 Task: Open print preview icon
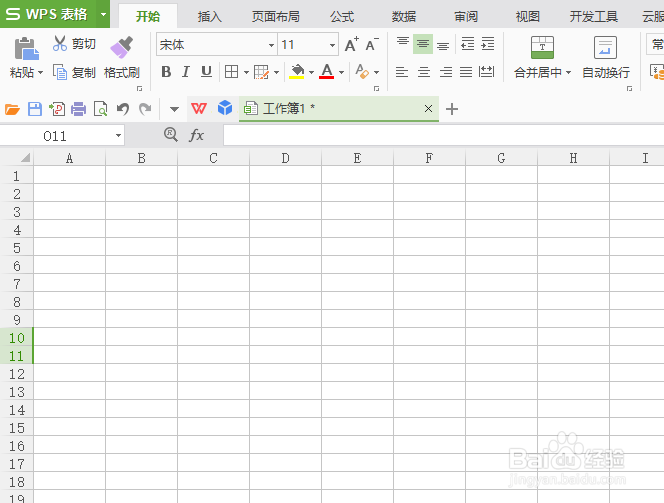point(101,109)
